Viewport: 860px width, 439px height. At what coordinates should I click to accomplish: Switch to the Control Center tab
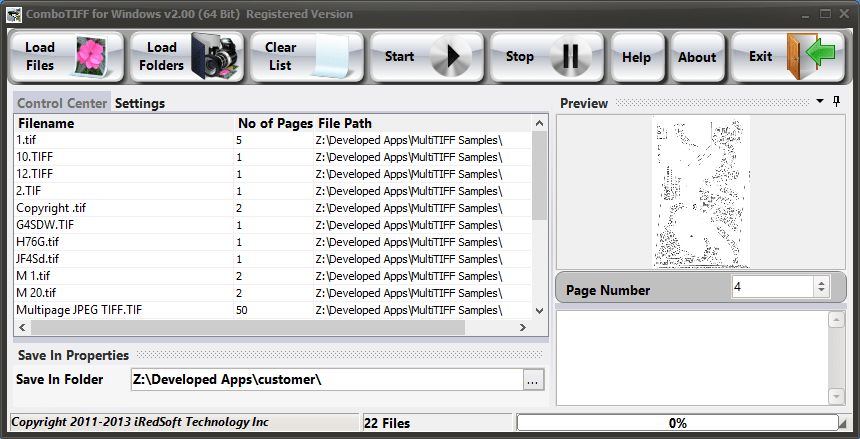pos(62,103)
